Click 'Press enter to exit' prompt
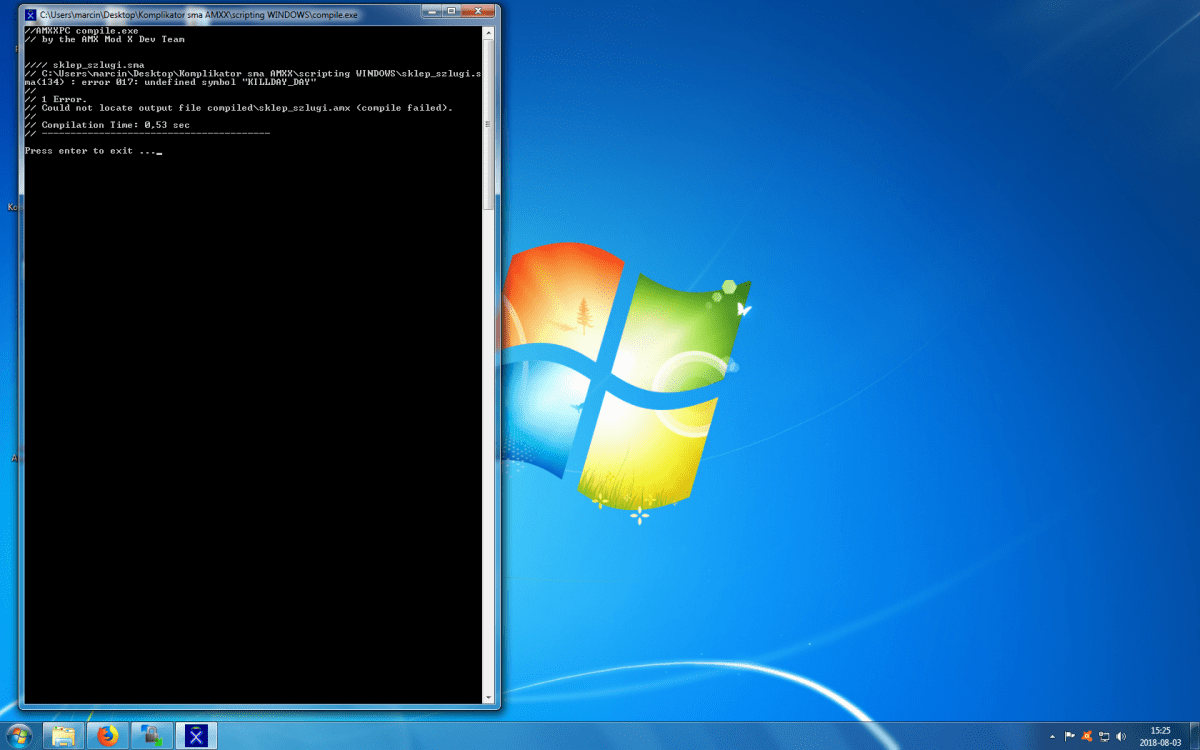The height and width of the screenshot is (750, 1200). tap(92, 151)
